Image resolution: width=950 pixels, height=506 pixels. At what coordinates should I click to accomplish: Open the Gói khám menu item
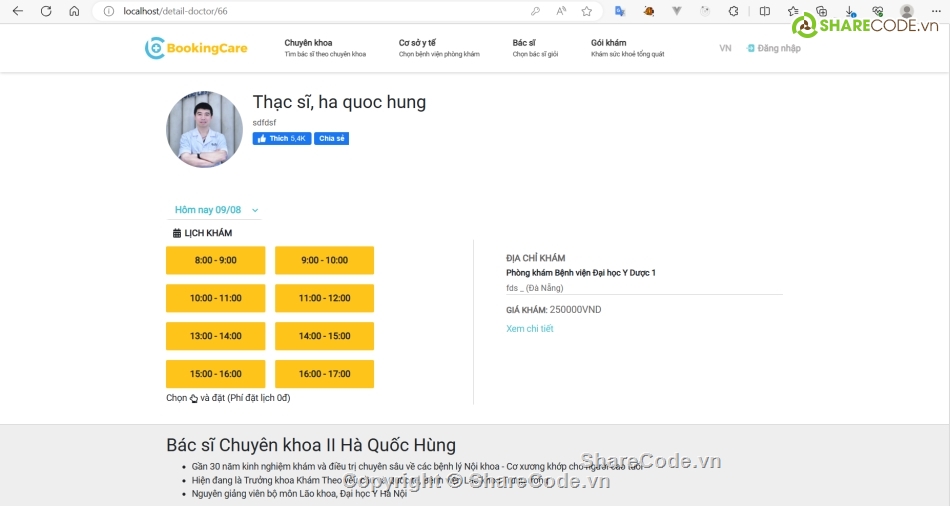[608, 43]
